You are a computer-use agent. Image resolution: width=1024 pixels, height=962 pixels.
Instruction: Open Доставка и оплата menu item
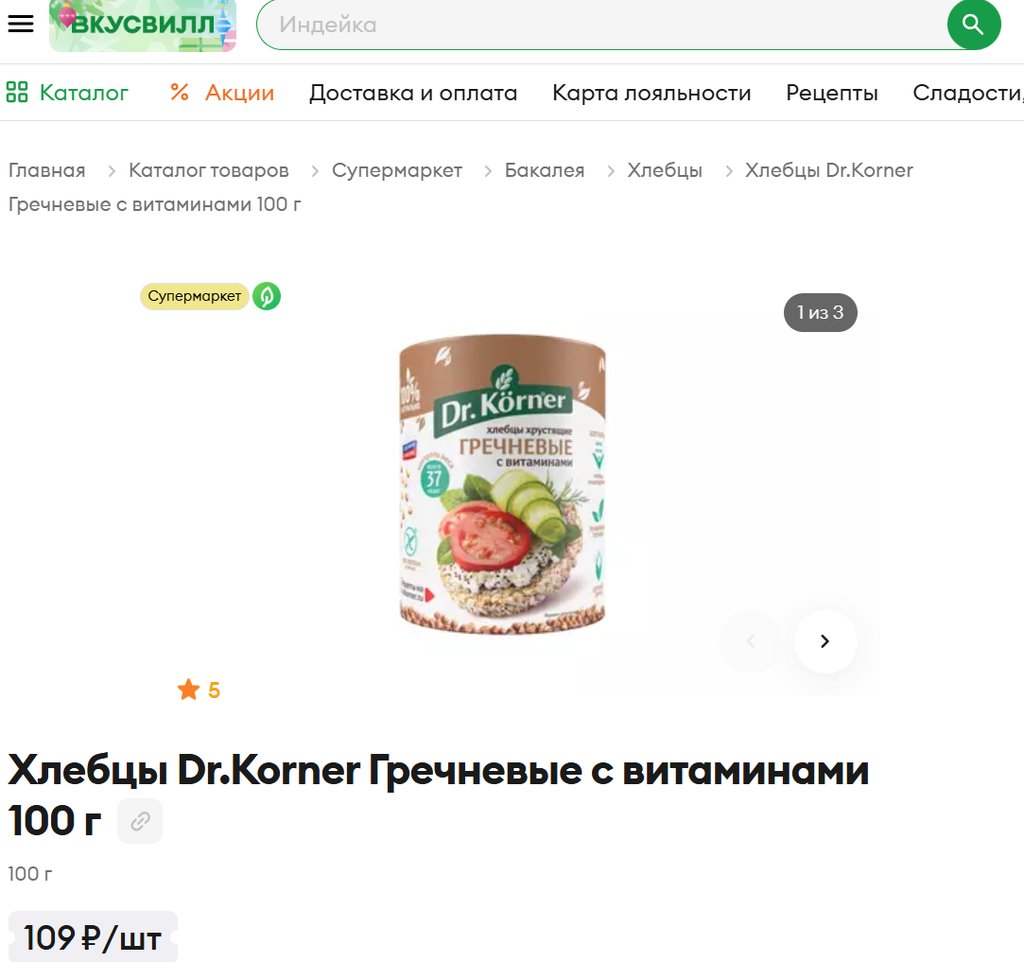(413, 93)
